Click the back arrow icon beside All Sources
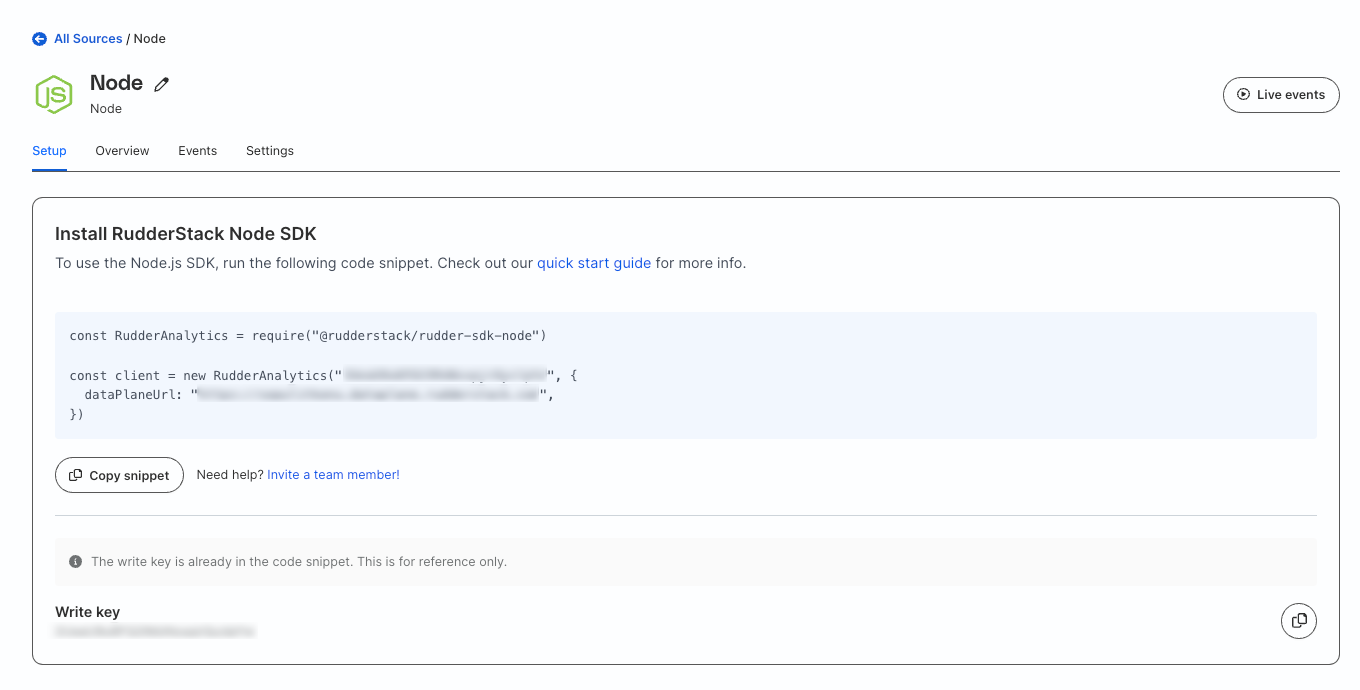Viewport: 1360px width, 690px height. pos(39,39)
